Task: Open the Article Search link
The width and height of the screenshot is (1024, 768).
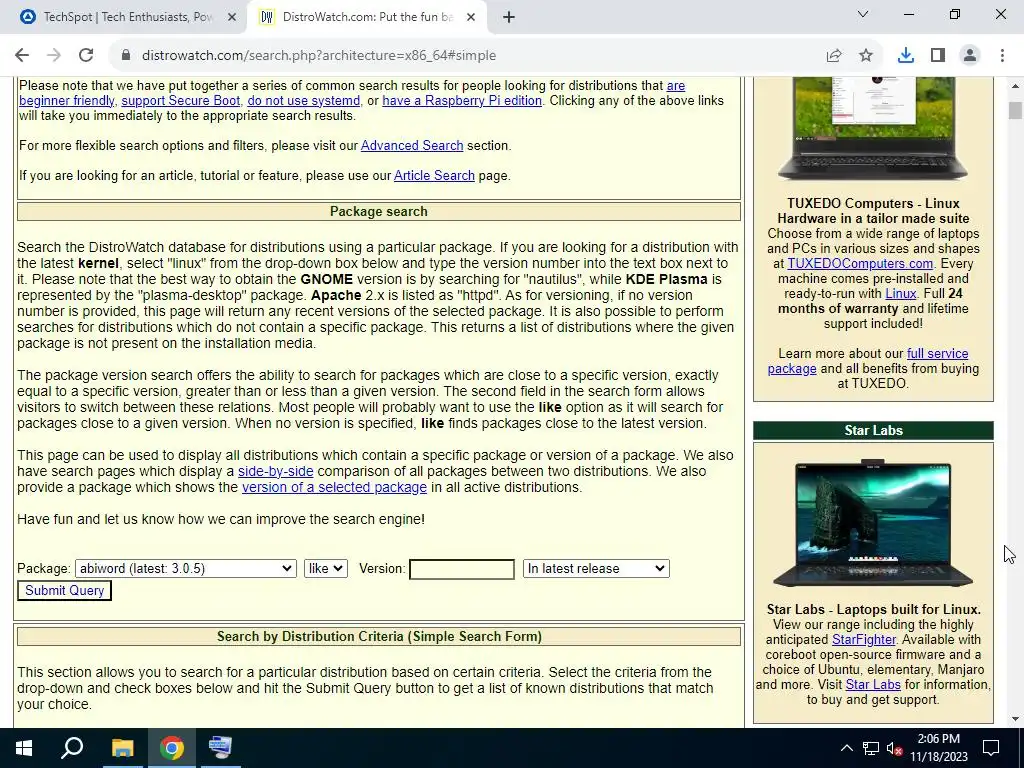Action: 434,176
